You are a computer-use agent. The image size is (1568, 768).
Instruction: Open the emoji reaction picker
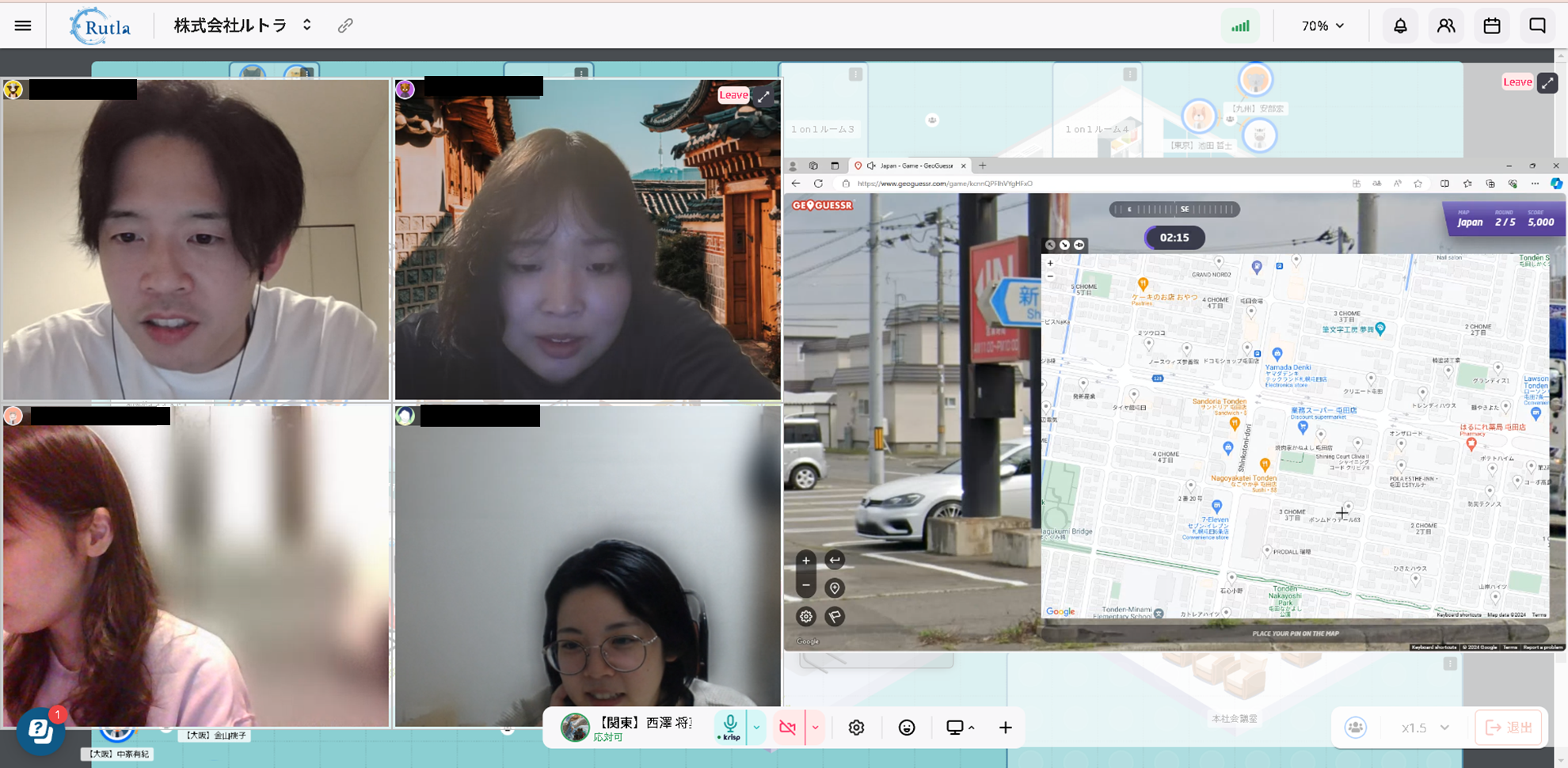tap(907, 728)
